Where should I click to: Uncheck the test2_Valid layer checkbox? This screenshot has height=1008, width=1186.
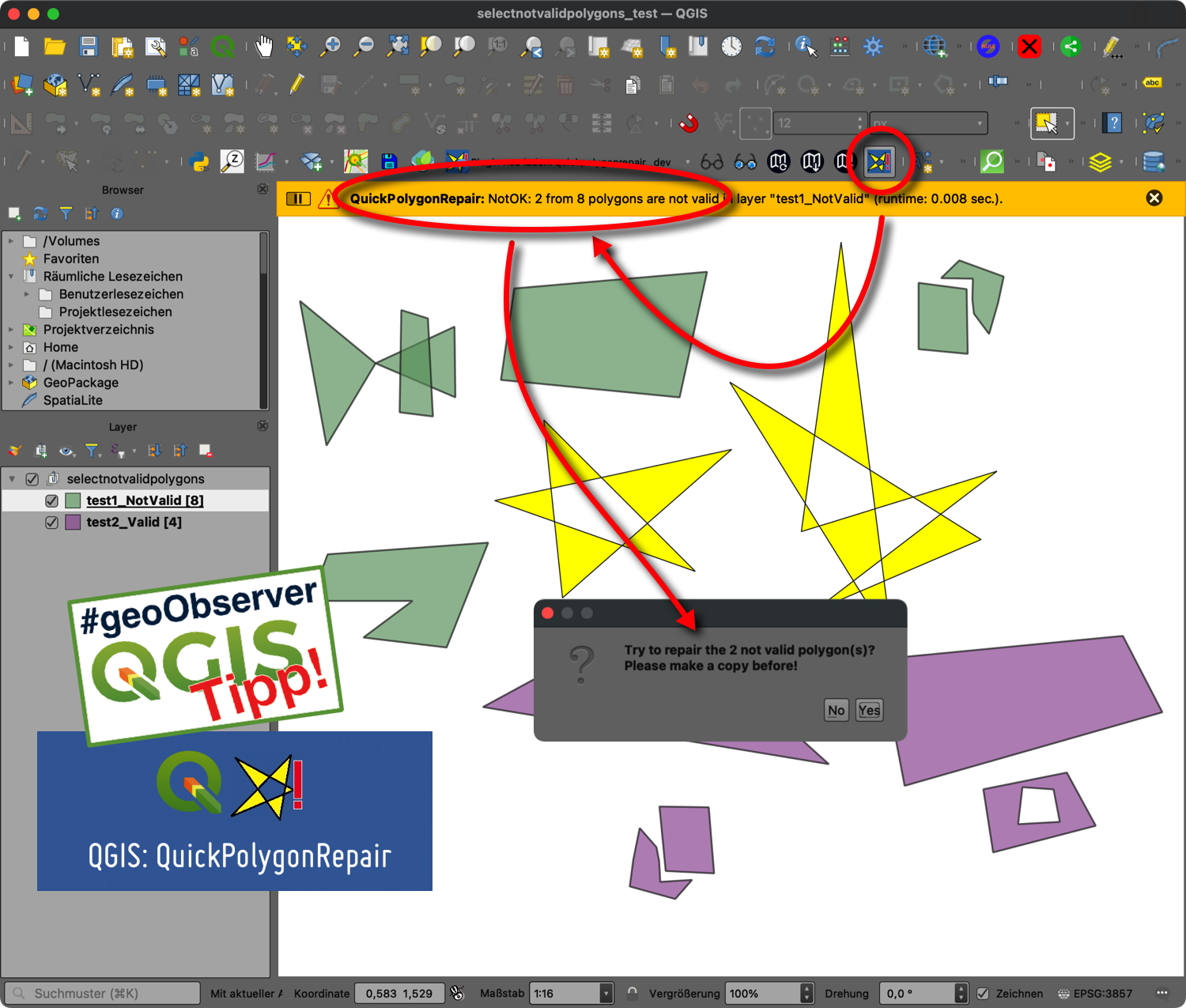pyautogui.click(x=51, y=523)
